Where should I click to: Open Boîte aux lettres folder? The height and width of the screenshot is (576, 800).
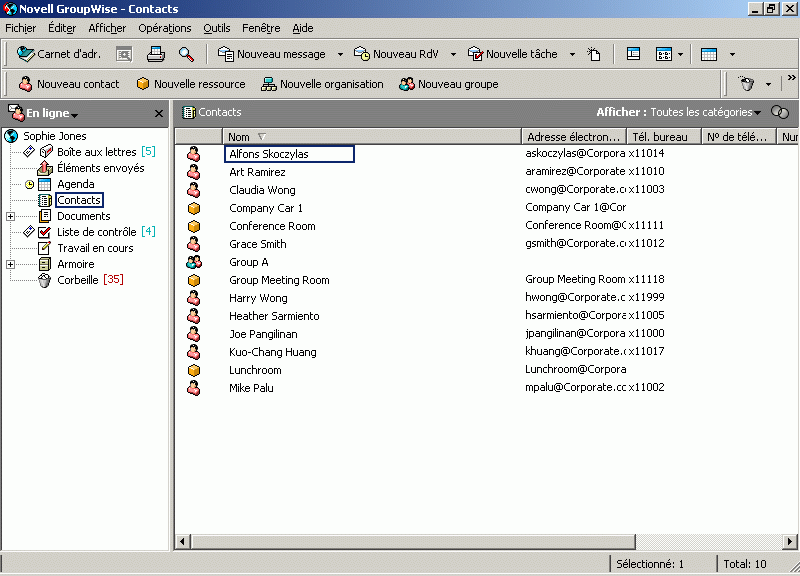tap(96, 152)
